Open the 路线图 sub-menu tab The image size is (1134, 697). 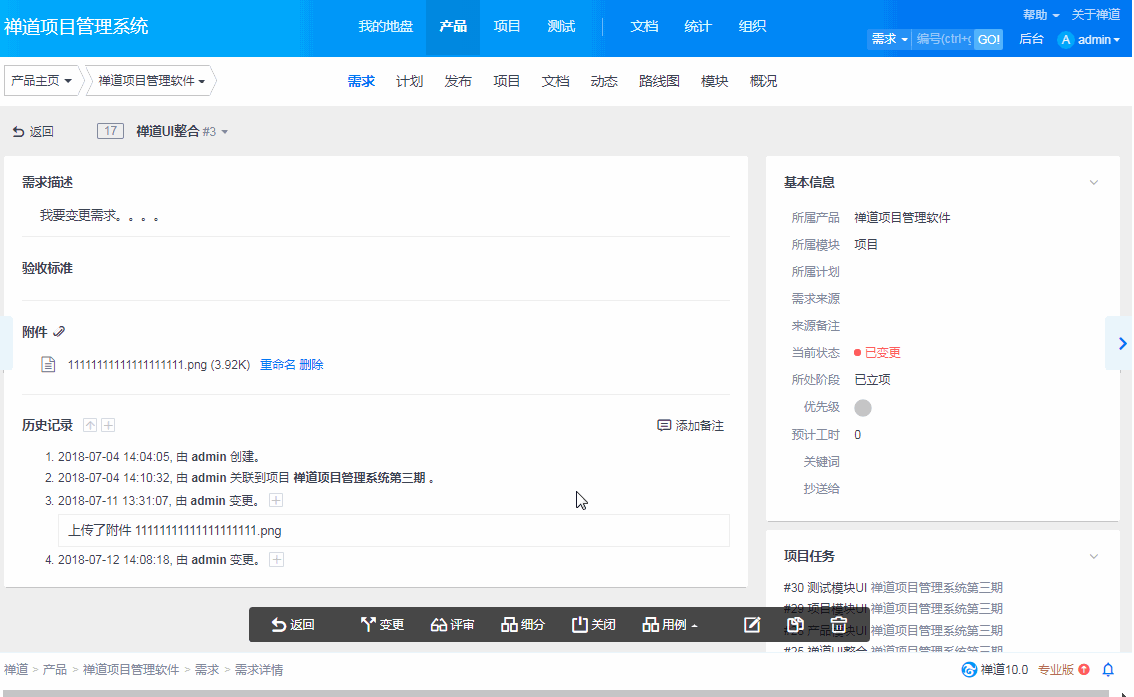659,81
